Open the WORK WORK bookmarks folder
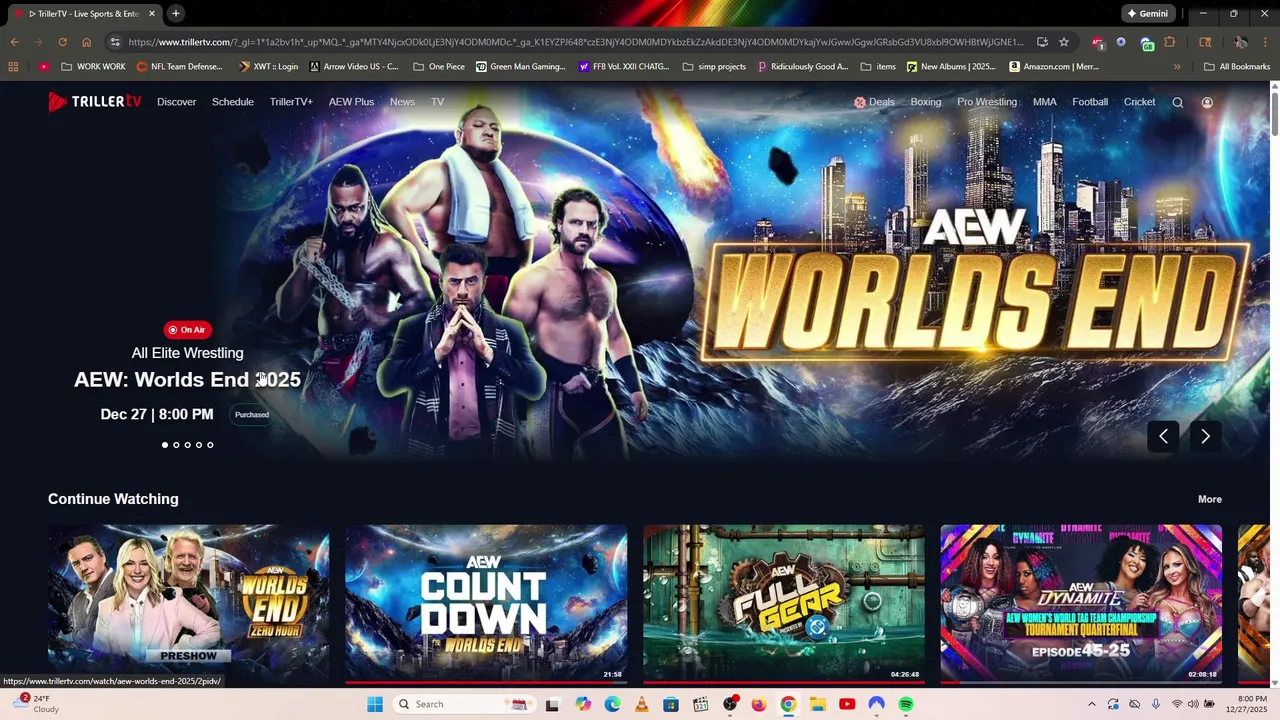Viewport: 1280px width, 720px height. 93,67
